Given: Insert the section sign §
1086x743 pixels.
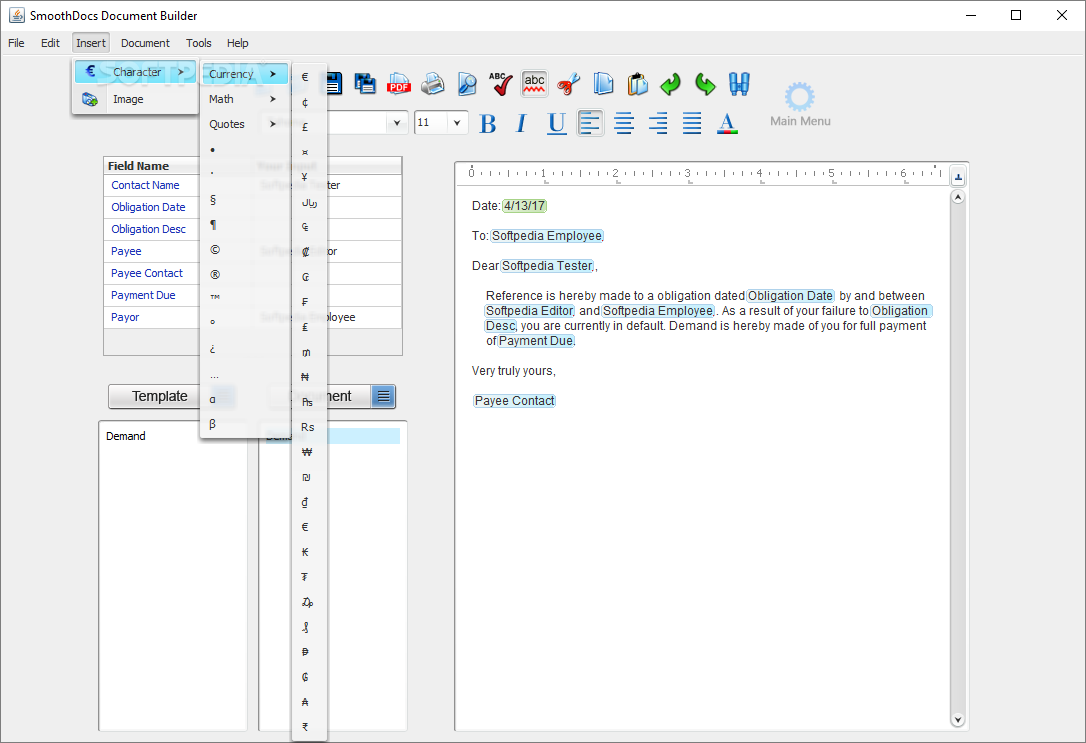Looking at the screenshot, I should click(x=213, y=199).
